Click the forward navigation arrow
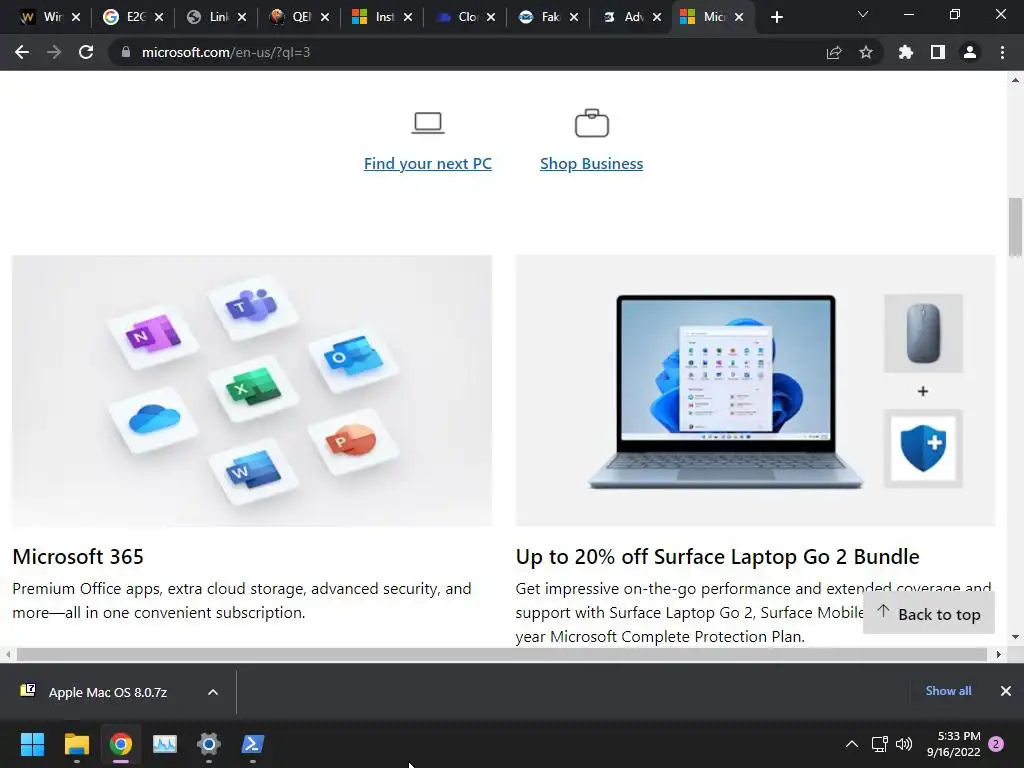The image size is (1024, 768). (54, 52)
